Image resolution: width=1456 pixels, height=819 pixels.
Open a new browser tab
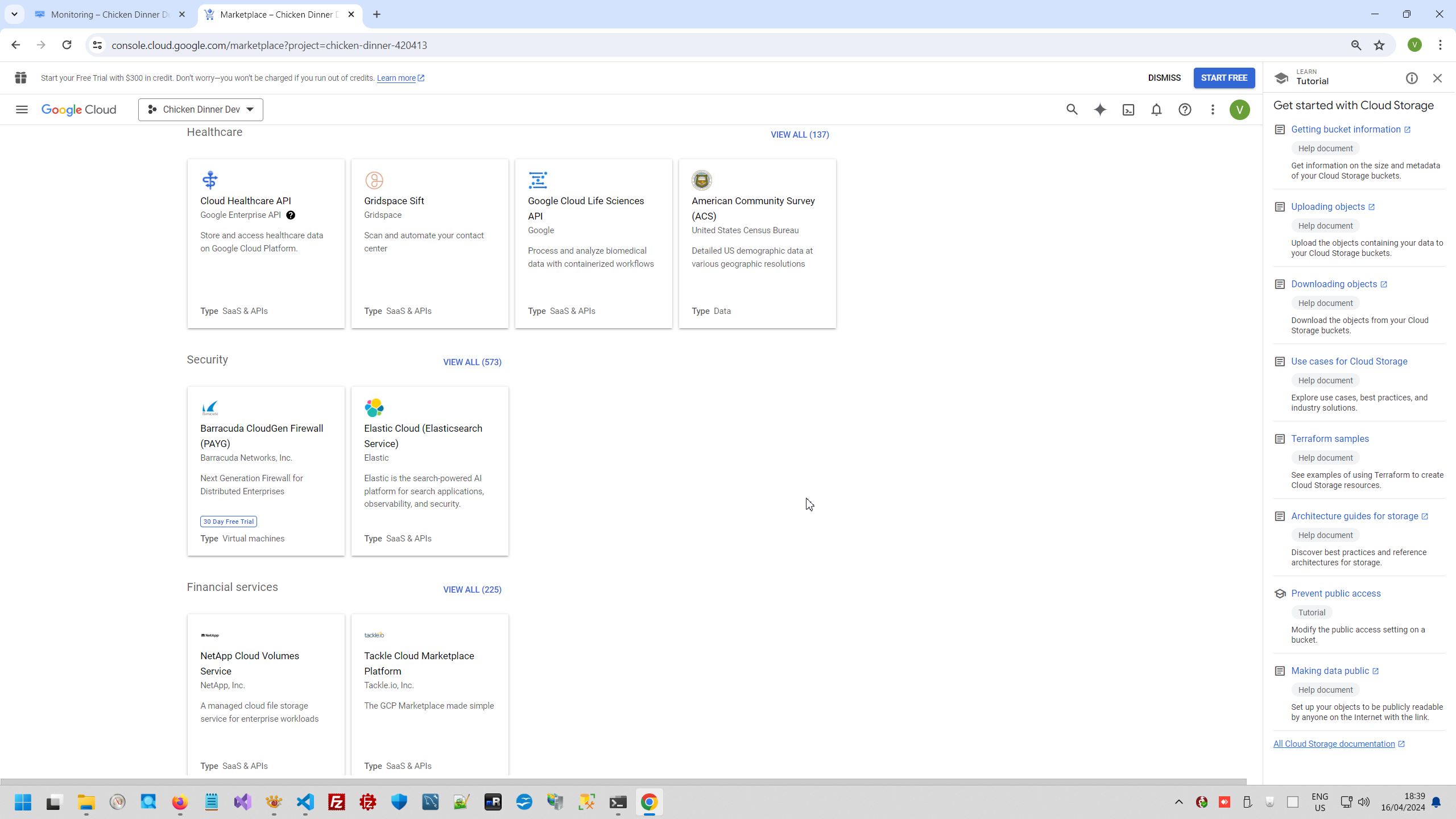coord(377,15)
